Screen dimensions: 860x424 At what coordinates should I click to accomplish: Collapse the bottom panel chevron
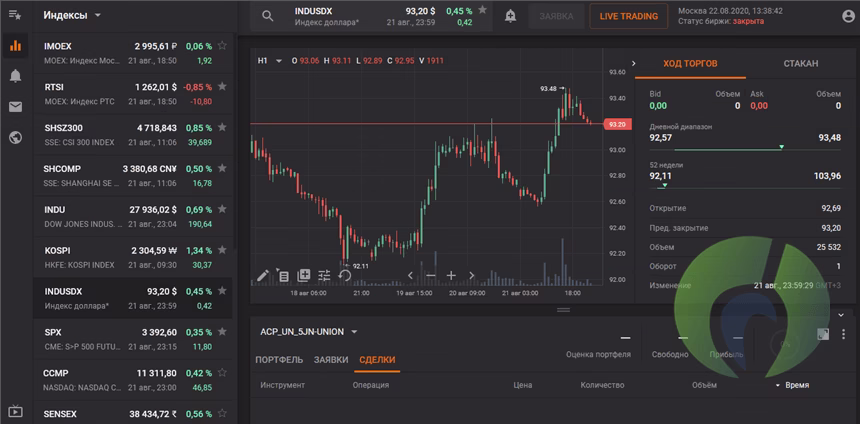(841, 315)
